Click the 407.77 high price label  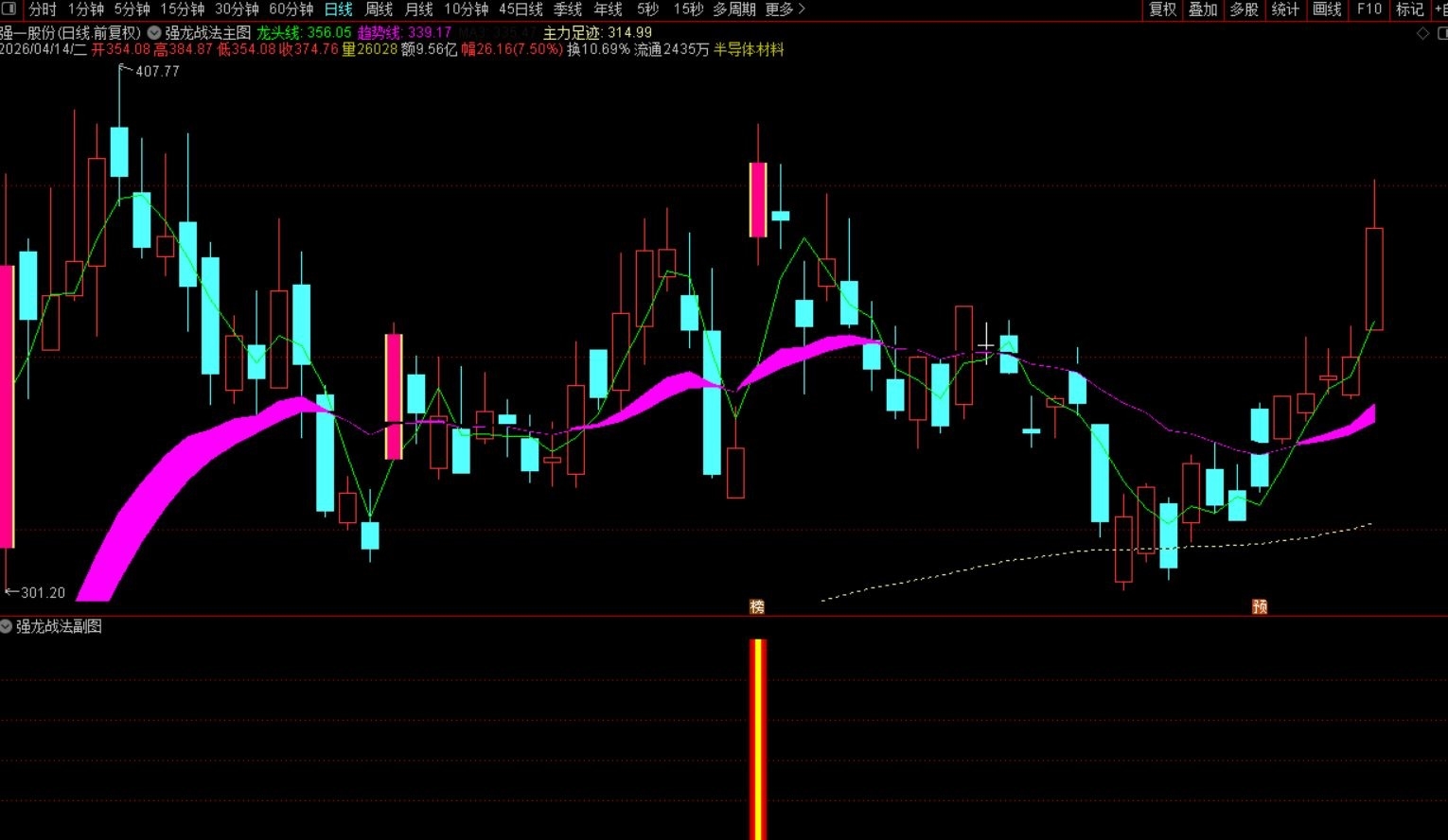(x=157, y=71)
